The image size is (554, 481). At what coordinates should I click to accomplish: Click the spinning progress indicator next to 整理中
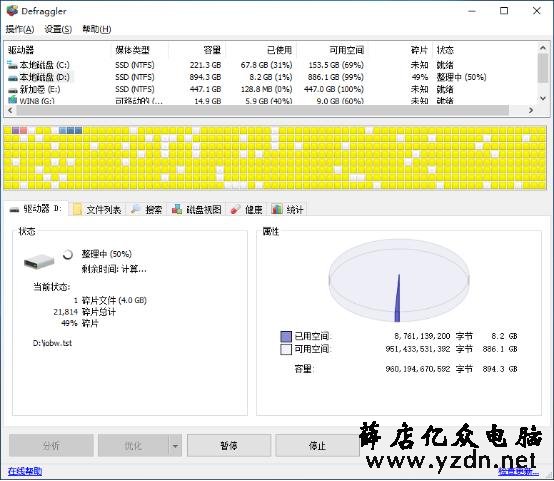pos(68,254)
